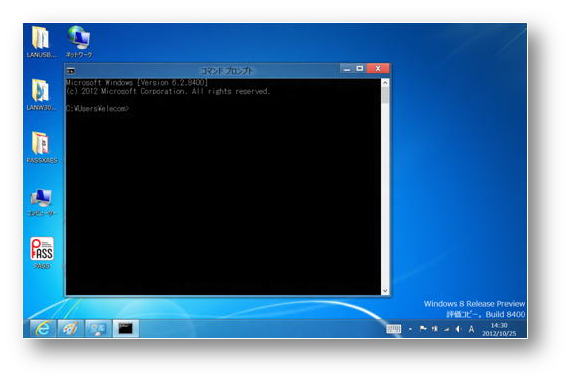Image resolution: width=570 pixels, height=381 pixels.
Task: Click the PASS application shortcut icon
Action: click(42, 253)
